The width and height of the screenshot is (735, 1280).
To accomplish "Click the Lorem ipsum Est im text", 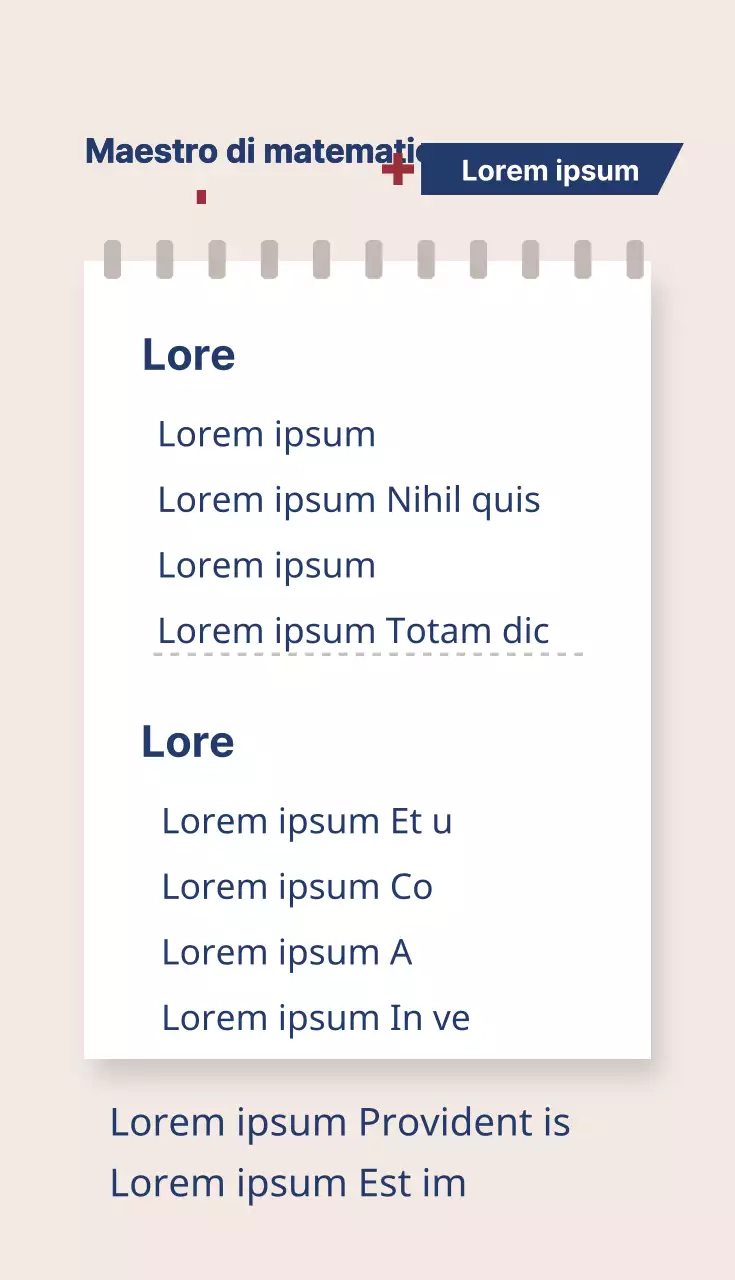I will click(x=288, y=1183).
